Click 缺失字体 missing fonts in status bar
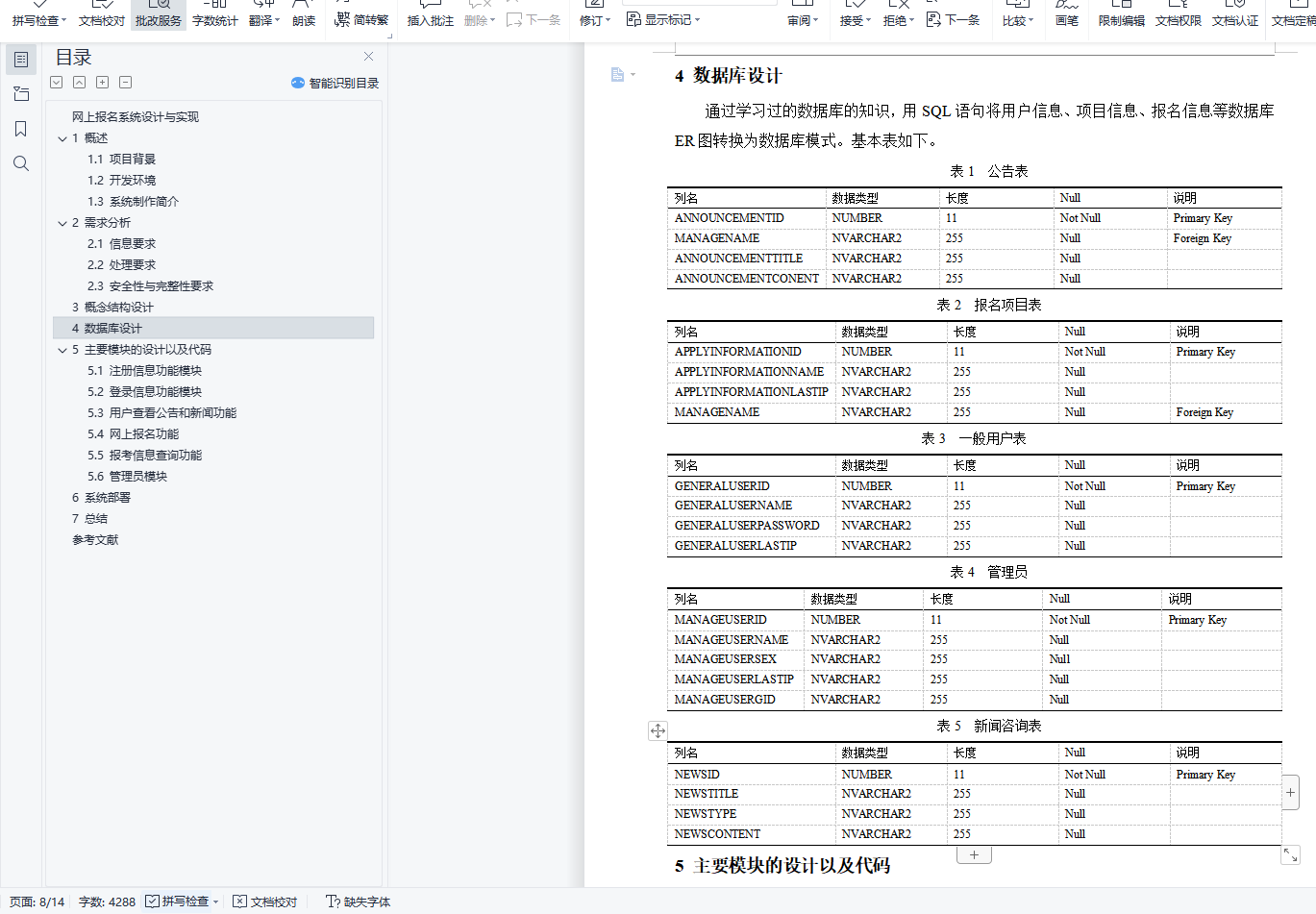This screenshot has width=1316, height=914. 359,902
